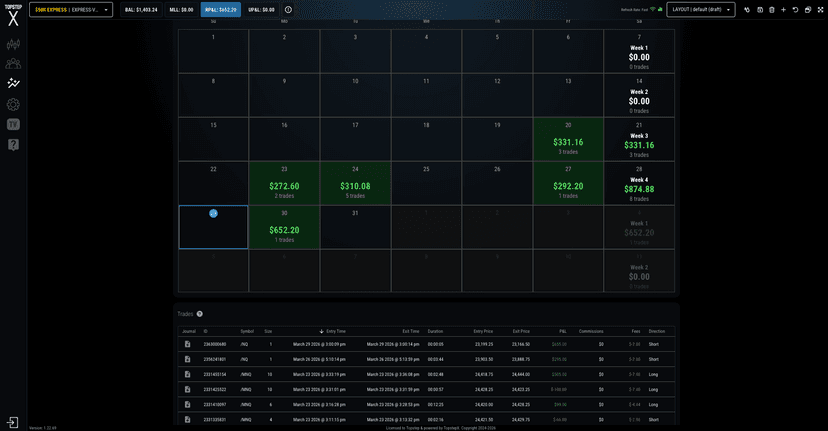Reset the layout with the undo arrow icon
Viewport: 828px width, 431px height.
click(x=795, y=10)
